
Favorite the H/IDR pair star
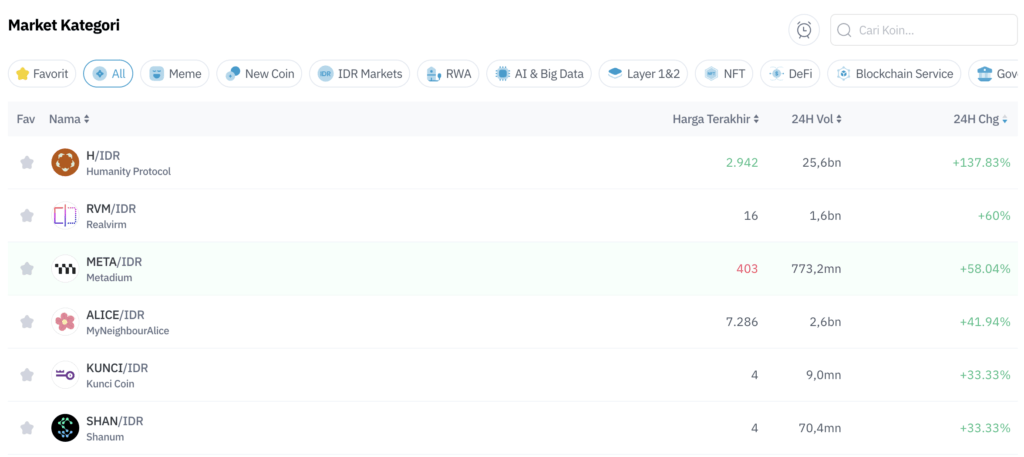[27, 162]
